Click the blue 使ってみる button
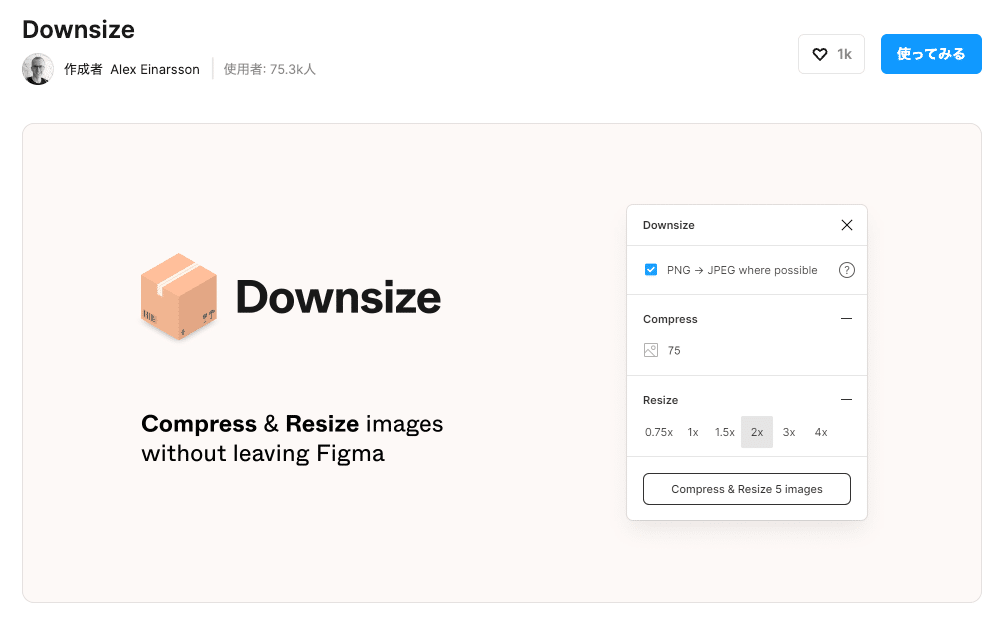The height and width of the screenshot is (621, 1005). (931, 54)
